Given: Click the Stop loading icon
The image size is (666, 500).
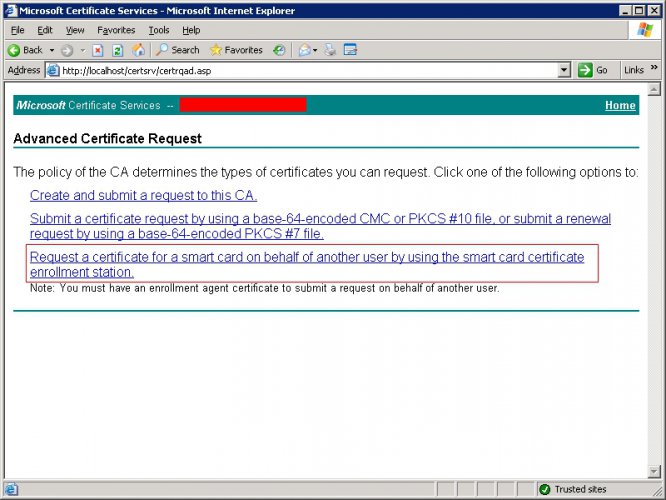Looking at the screenshot, I should coord(98,51).
